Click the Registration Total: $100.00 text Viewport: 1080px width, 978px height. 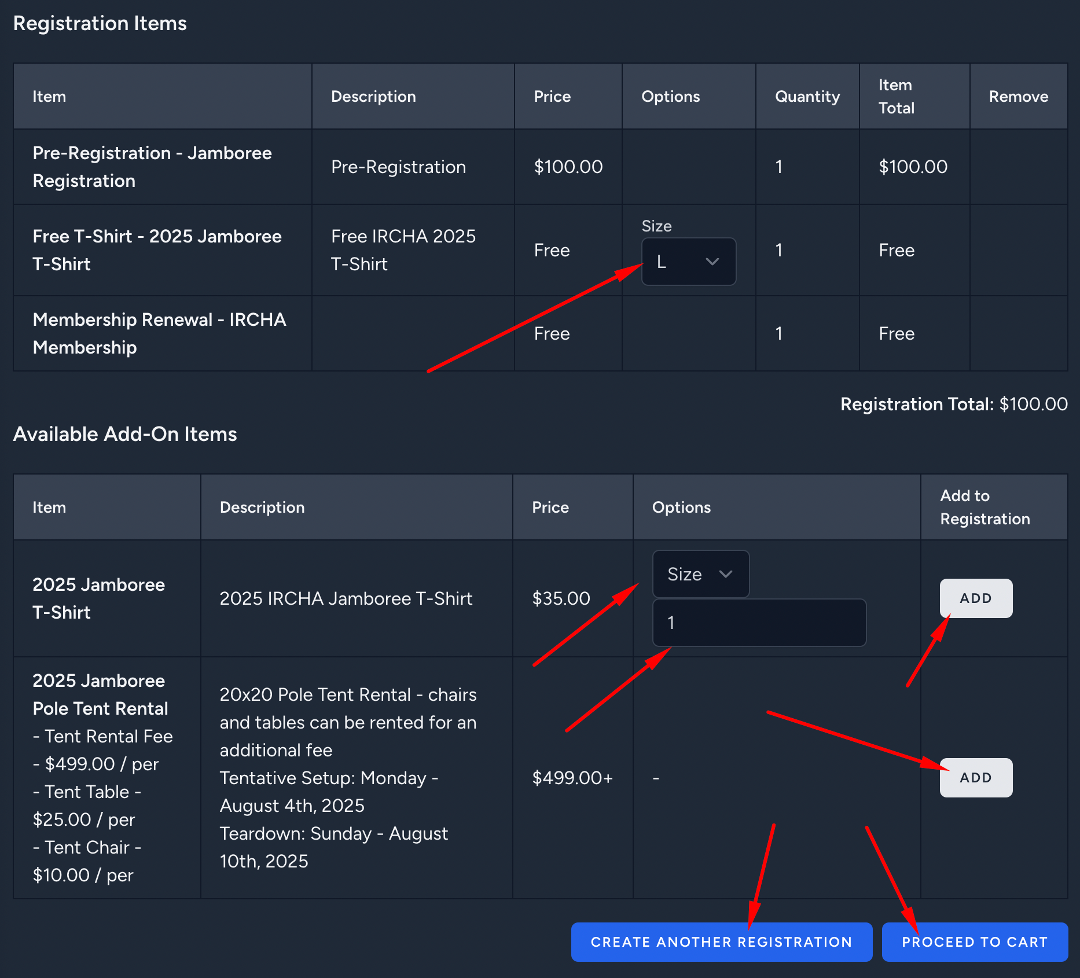(x=954, y=404)
